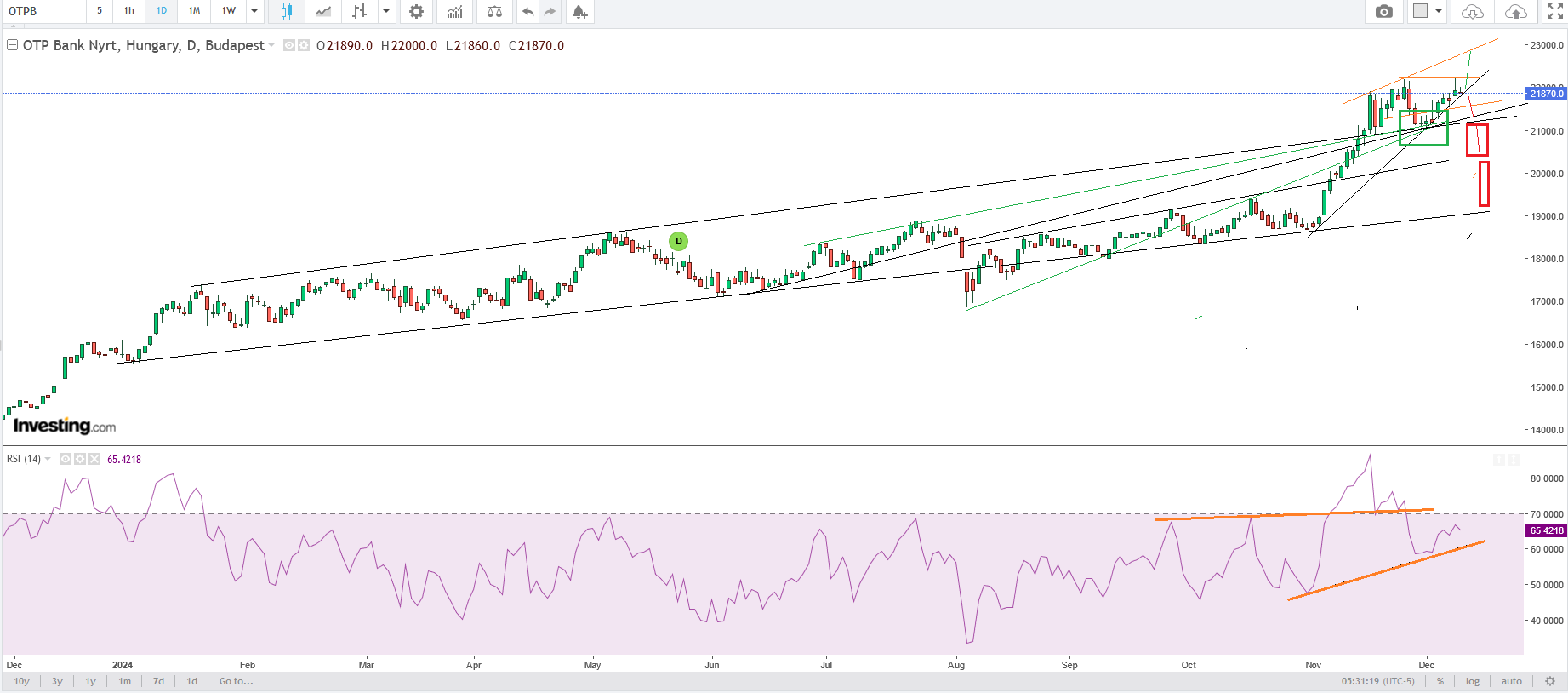The width and height of the screenshot is (1568, 693).
Task: Toggle auto scale for the chart
Action: point(1511,681)
